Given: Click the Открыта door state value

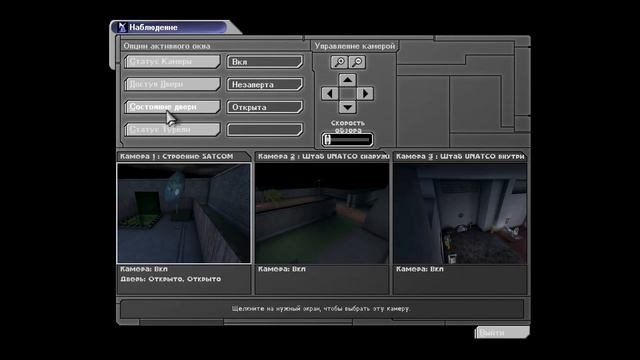Looking at the screenshot, I should (x=265, y=107).
